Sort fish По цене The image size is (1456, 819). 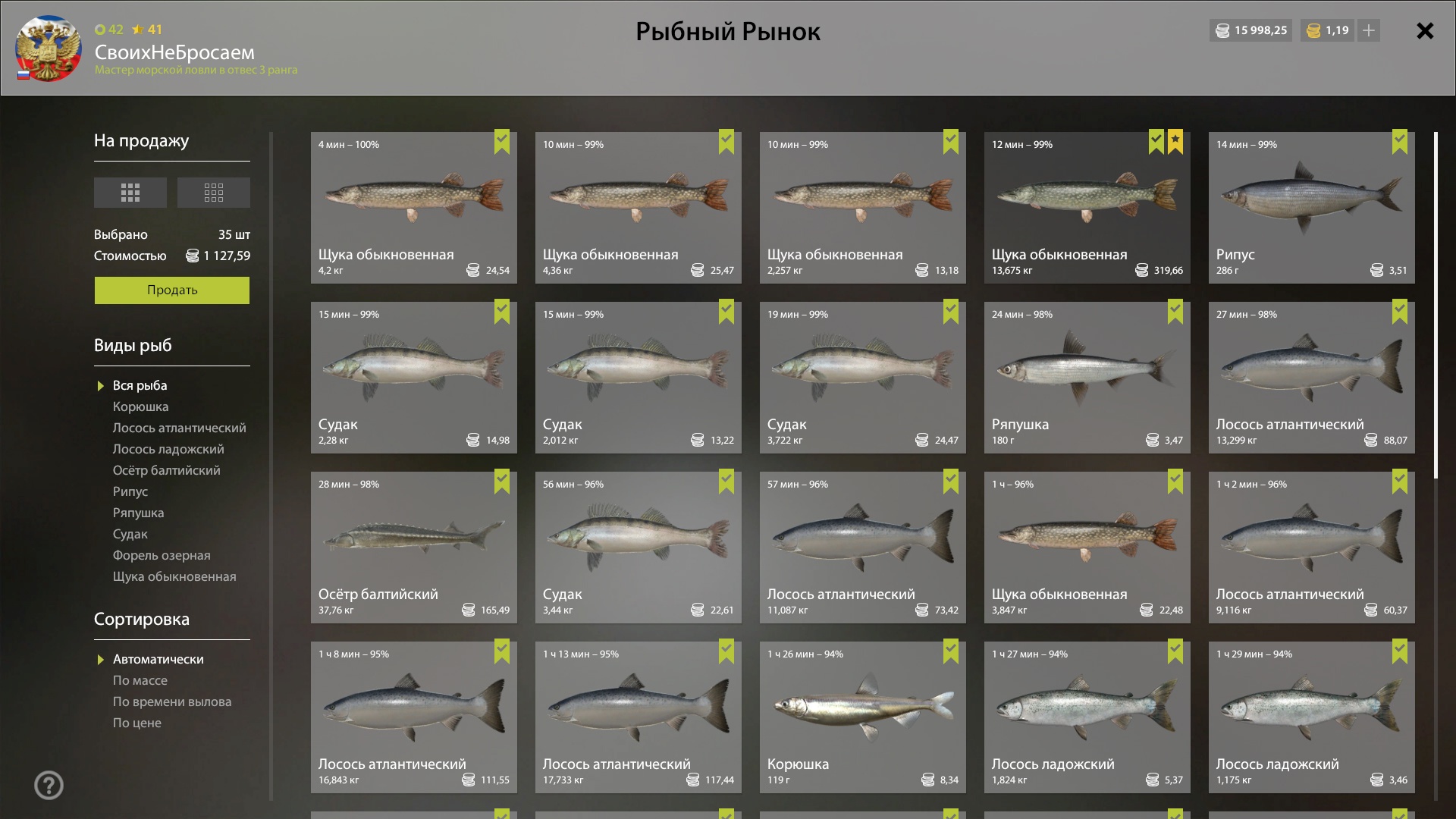click(137, 723)
